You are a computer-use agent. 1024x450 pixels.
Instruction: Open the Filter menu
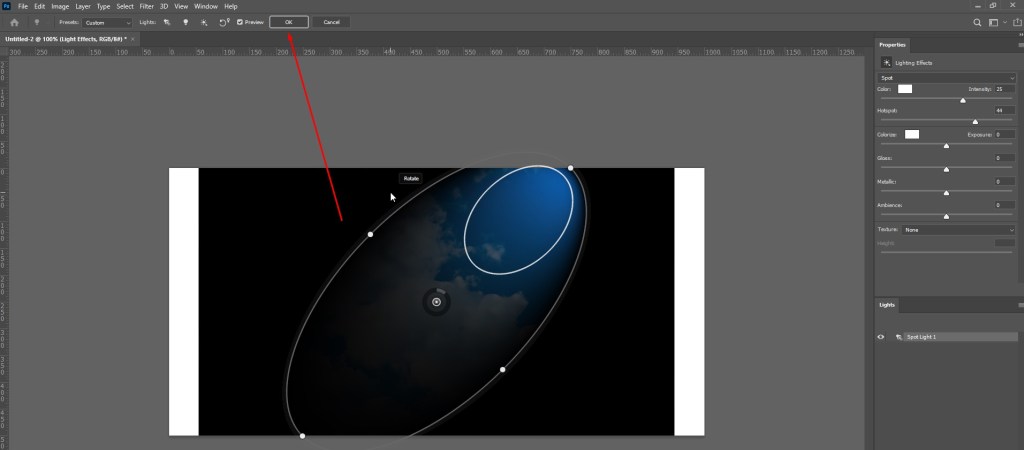pyautogui.click(x=147, y=6)
